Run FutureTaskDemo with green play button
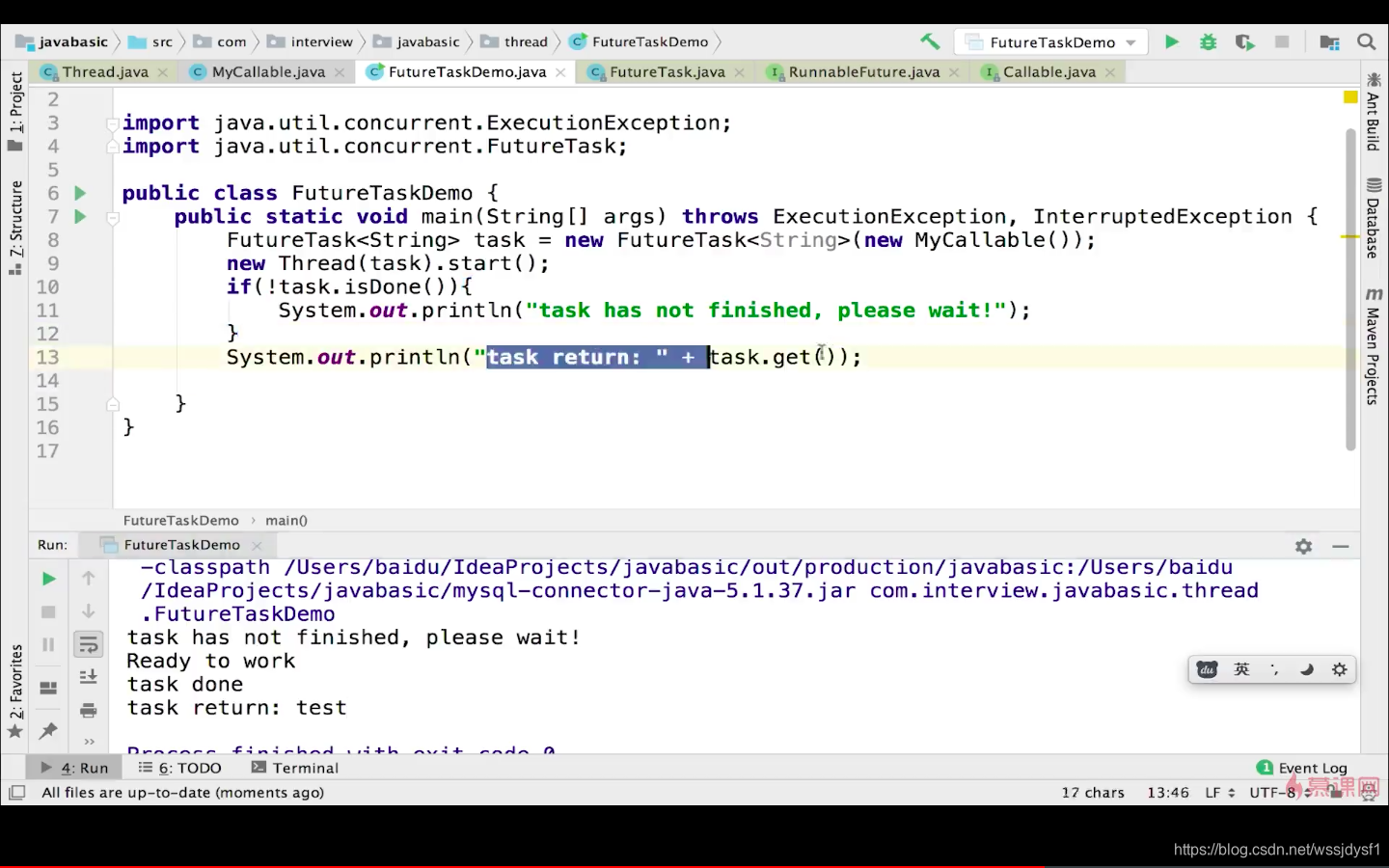Screen dimensions: 1389x868 tap(1171, 41)
